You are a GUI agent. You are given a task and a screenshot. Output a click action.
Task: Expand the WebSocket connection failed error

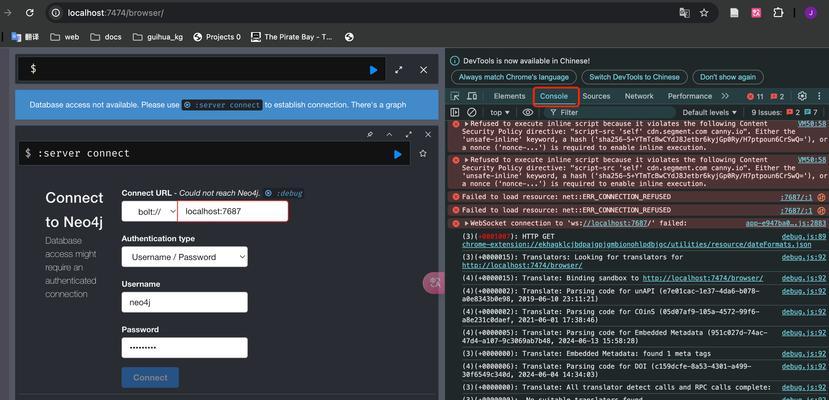point(467,224)
